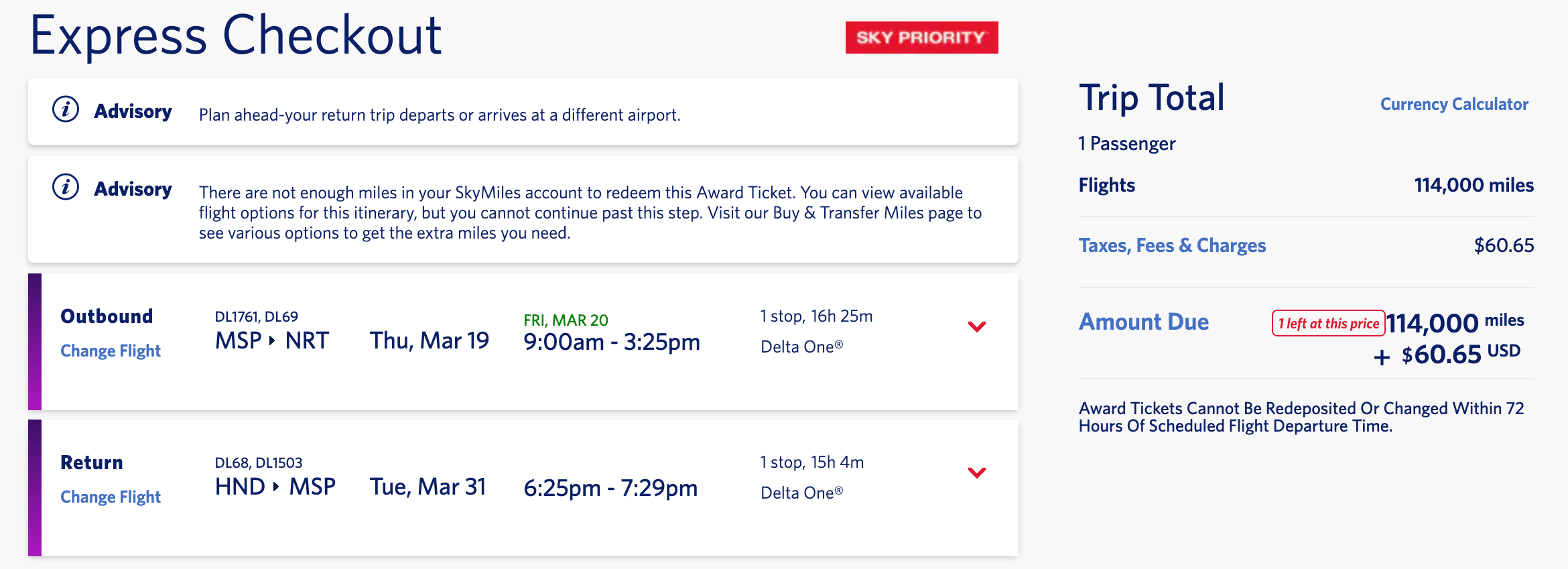Viewport: 1568px width, 569px height.
Task: Click the MSP to NRT route
Action: [271, 340]
